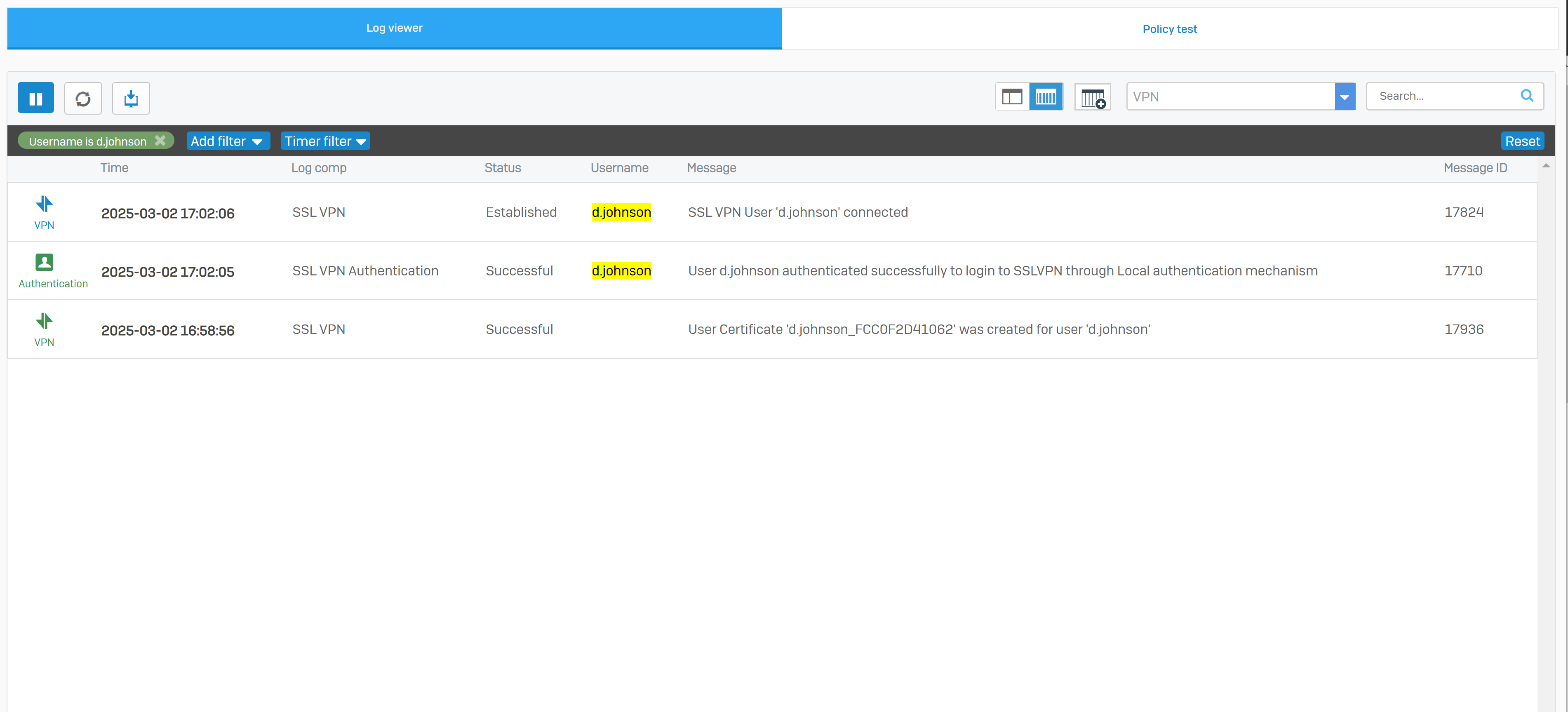
Task: Pause the live log with the pause button
Action: [36, 98]
